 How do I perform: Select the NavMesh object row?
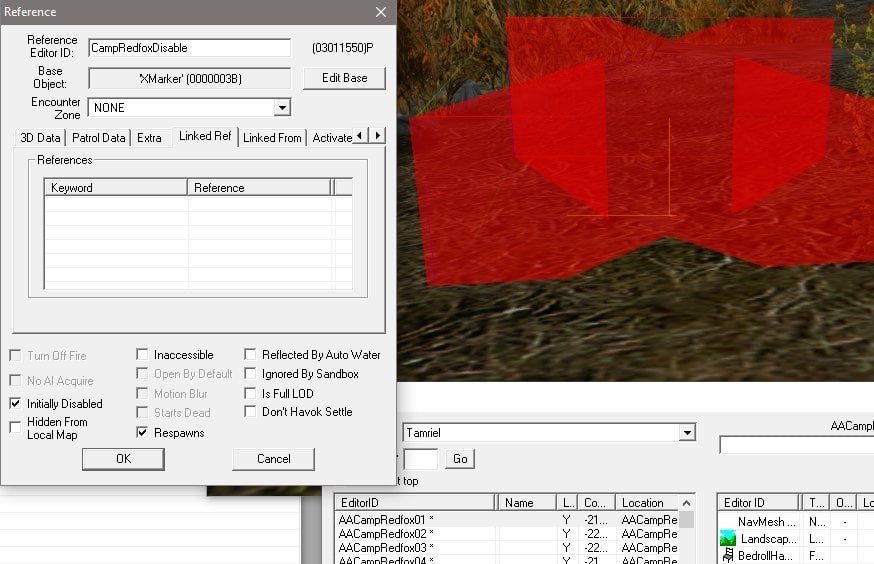(x=795, y=522)
